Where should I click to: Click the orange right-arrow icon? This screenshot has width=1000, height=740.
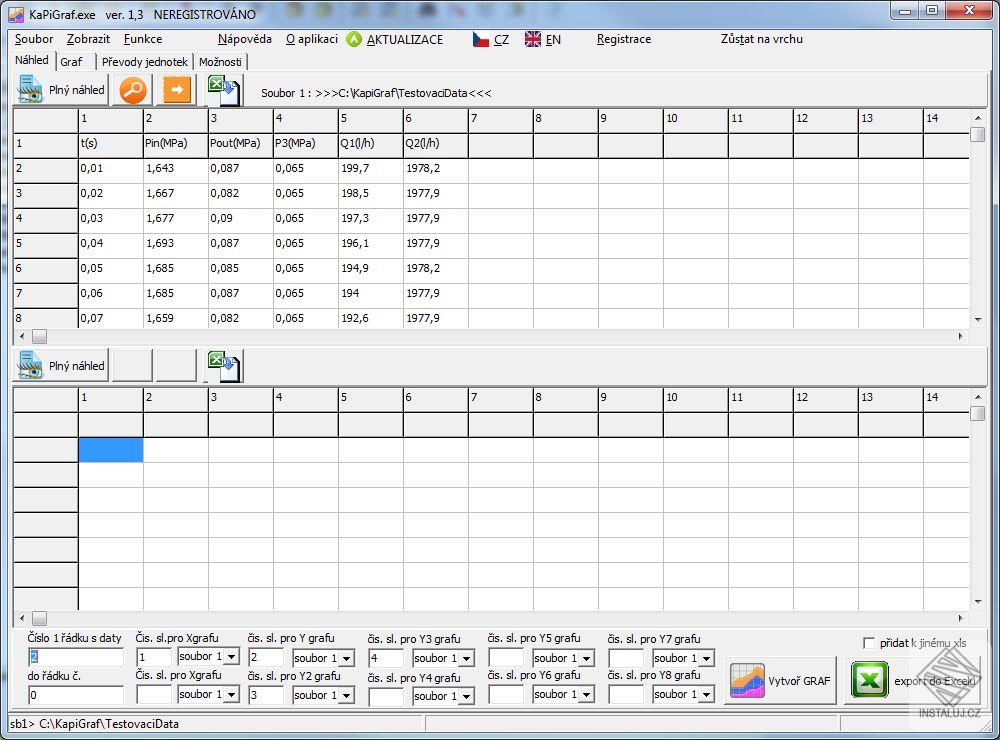[x=177, y=90]
